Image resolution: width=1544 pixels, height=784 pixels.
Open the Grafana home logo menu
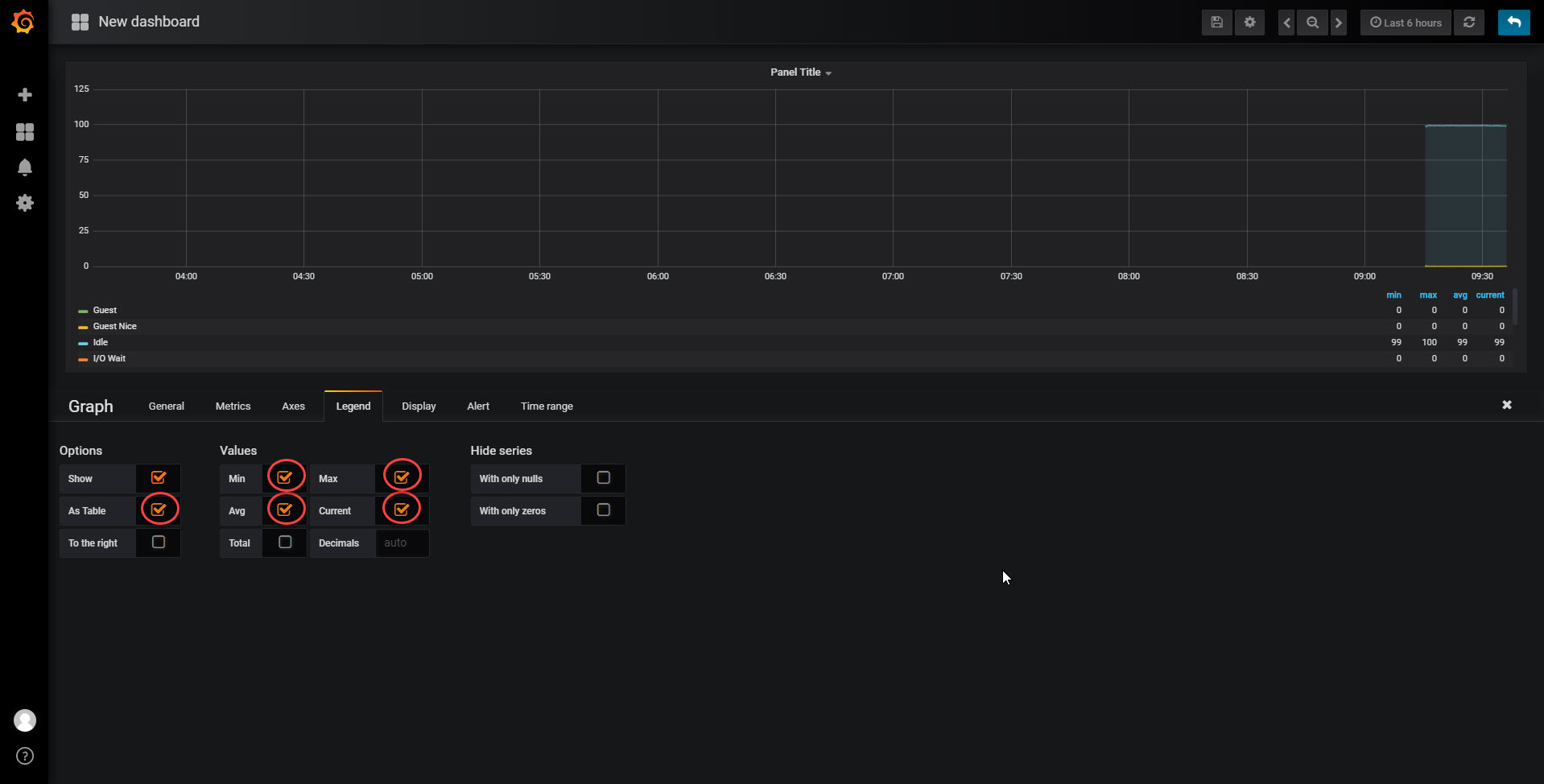coord(23,22)
